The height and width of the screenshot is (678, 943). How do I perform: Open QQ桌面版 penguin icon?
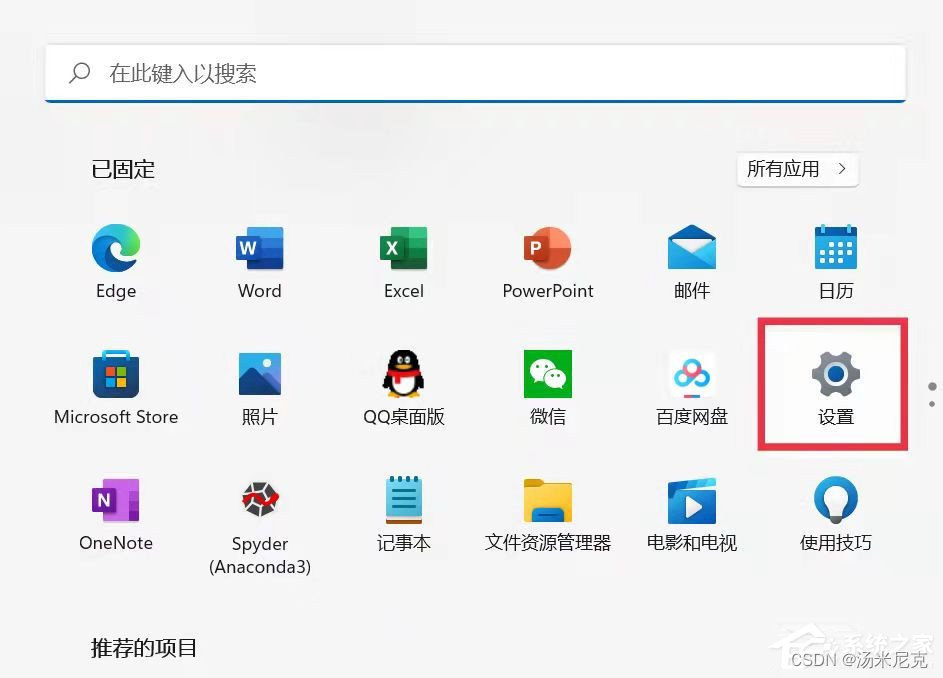tap(404, 374)
